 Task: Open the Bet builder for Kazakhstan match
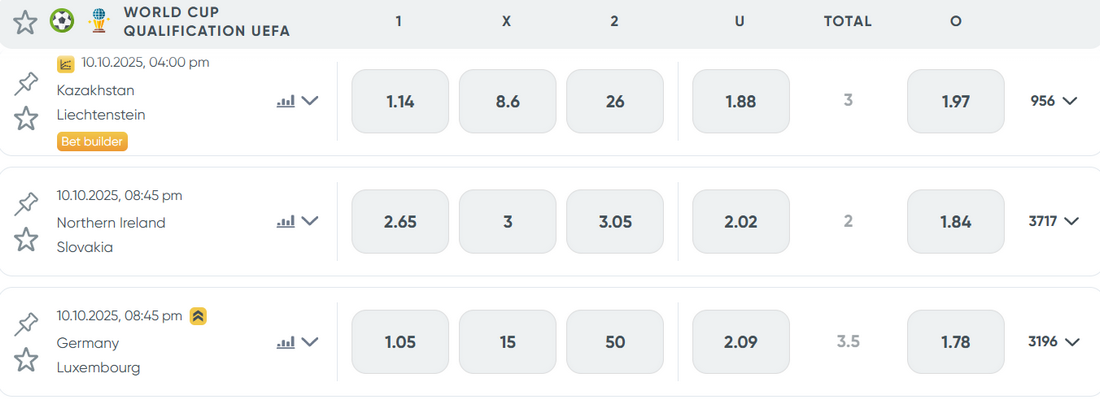(92, 142)
